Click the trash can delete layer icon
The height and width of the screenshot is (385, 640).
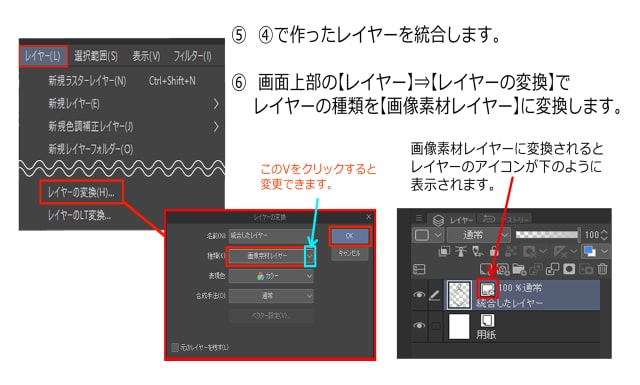(602, 269)
